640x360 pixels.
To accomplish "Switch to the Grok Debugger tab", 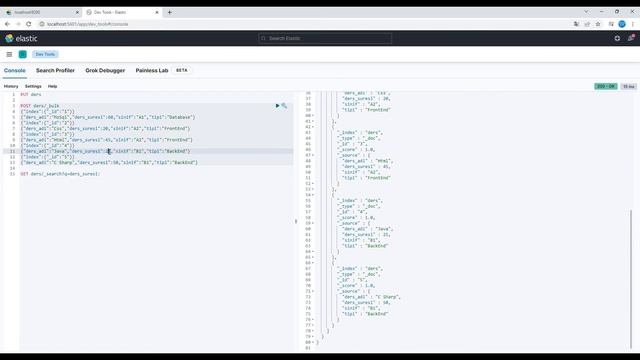I will click(x=105, y=70).
